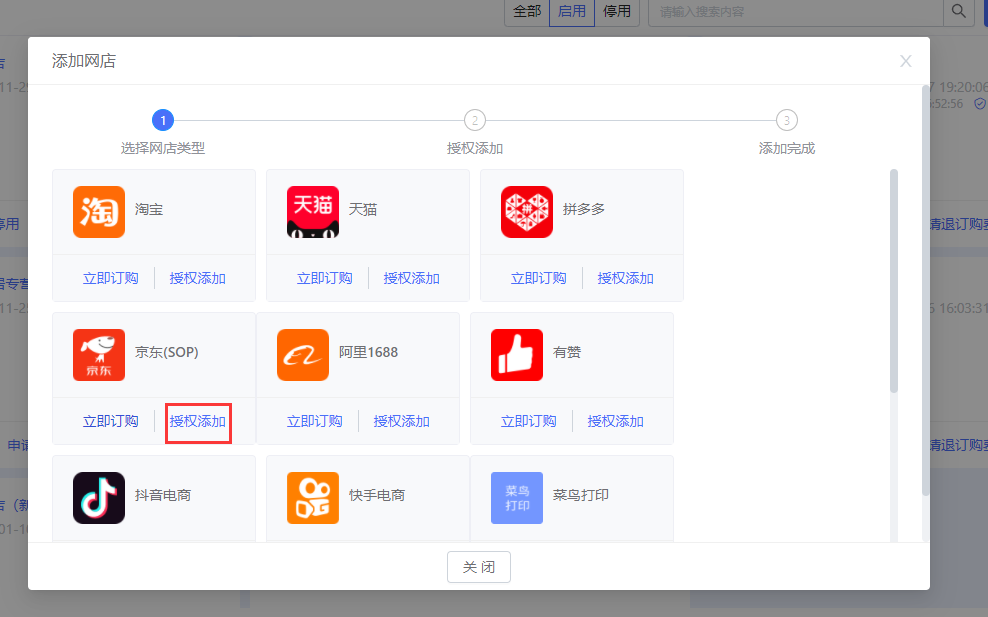Click the dialog's outer vertical scrollbar

pyautogui.click(x=926, y=290)
